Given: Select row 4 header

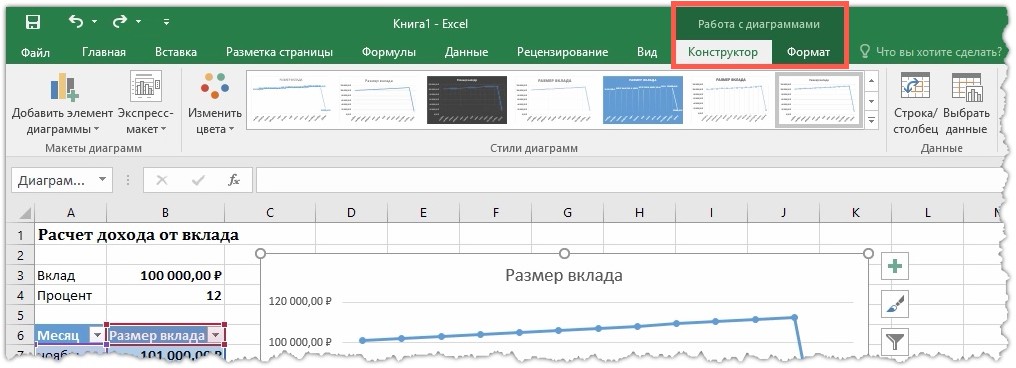Looking at the screenshot, I should point(21,295).
